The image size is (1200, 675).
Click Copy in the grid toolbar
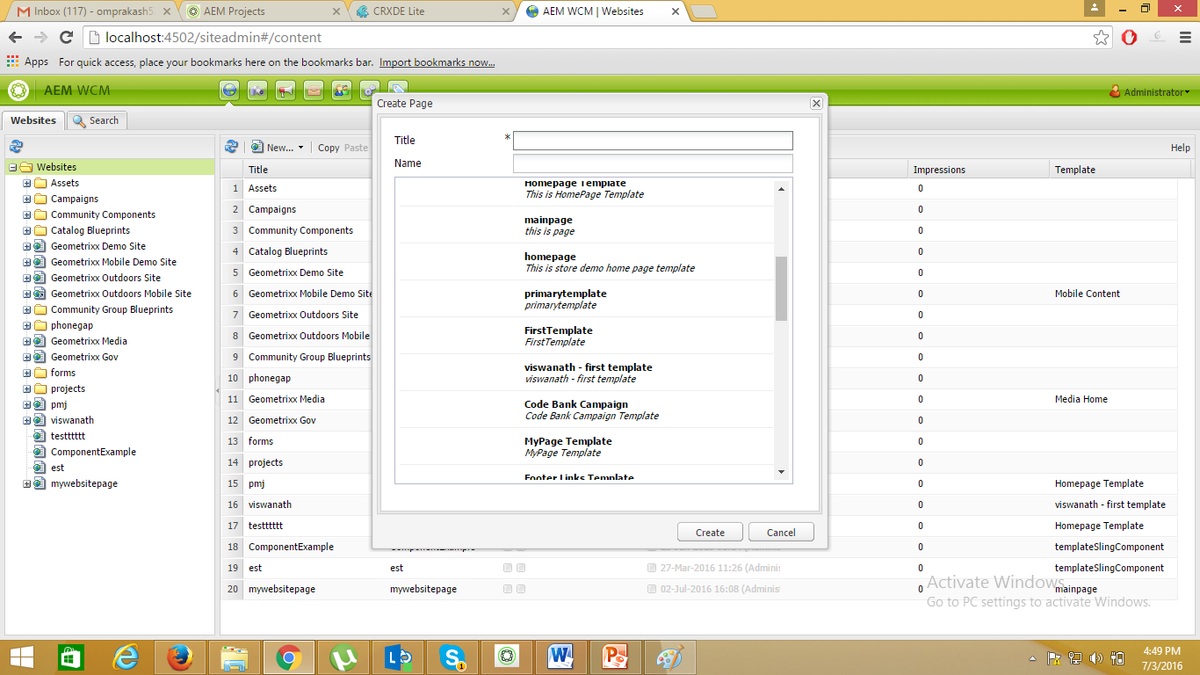328,148
